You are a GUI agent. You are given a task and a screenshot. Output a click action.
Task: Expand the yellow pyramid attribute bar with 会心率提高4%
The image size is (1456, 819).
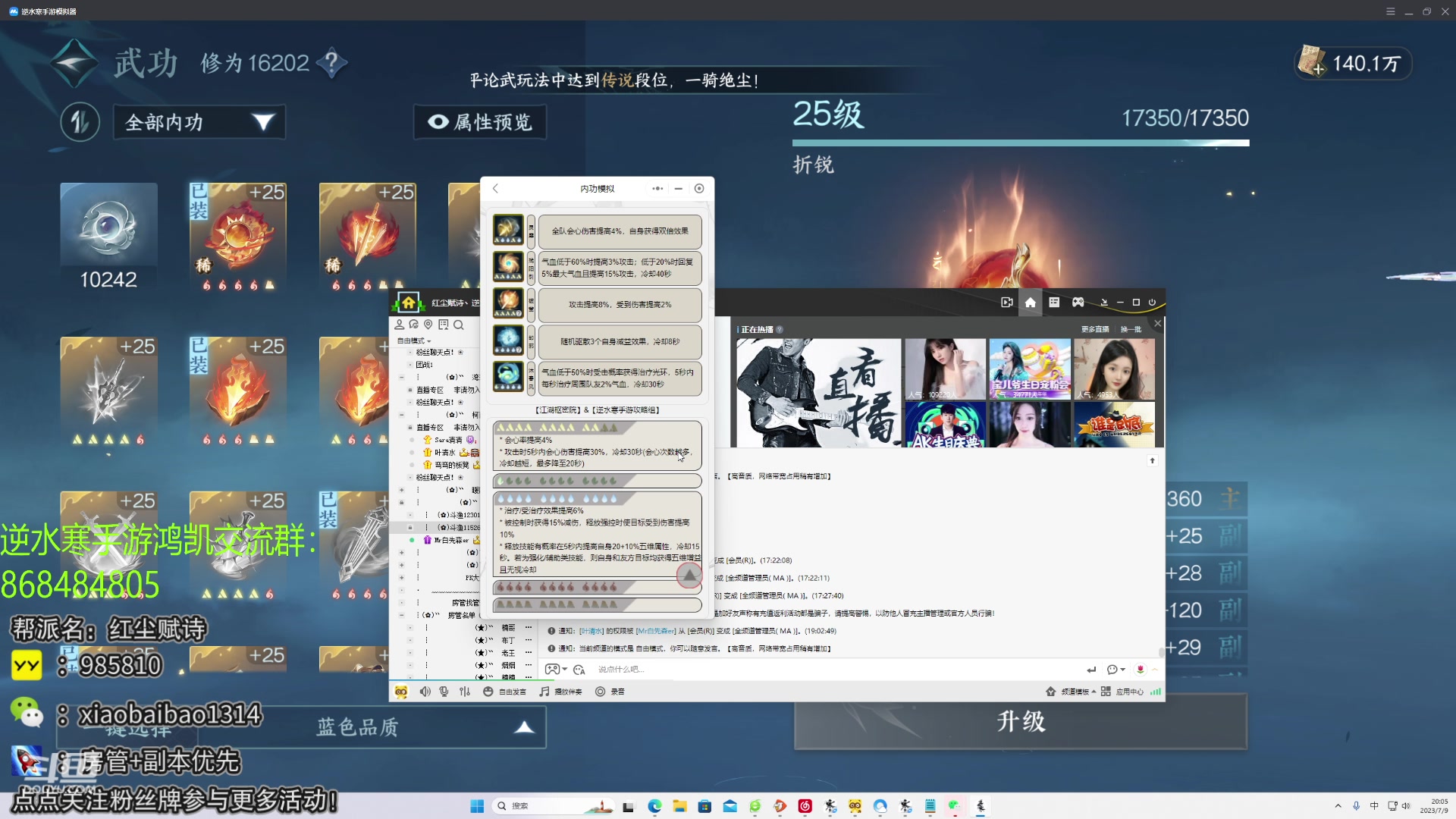(597, 446)
